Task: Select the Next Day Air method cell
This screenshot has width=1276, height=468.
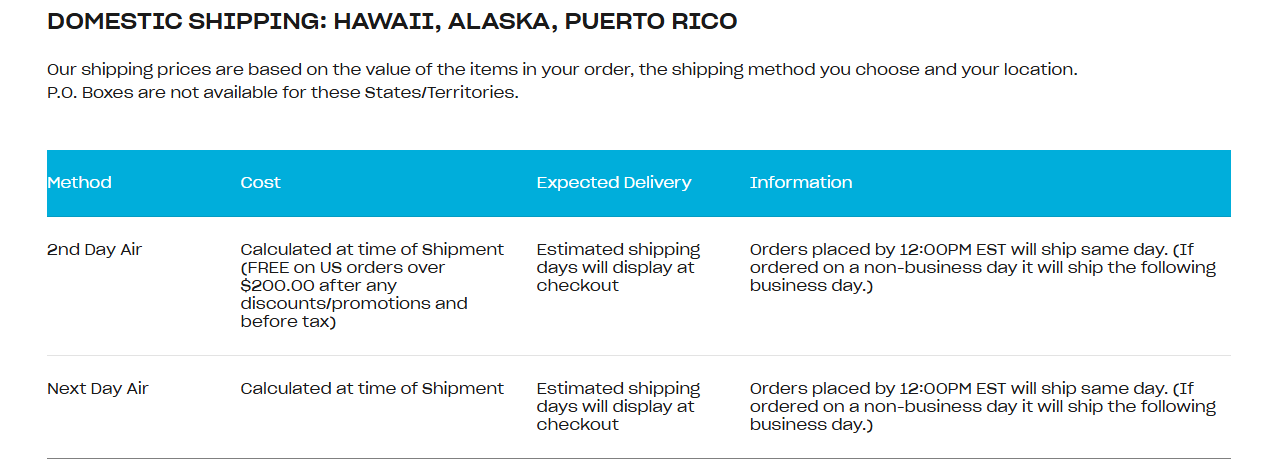Action: pos(98,388)
